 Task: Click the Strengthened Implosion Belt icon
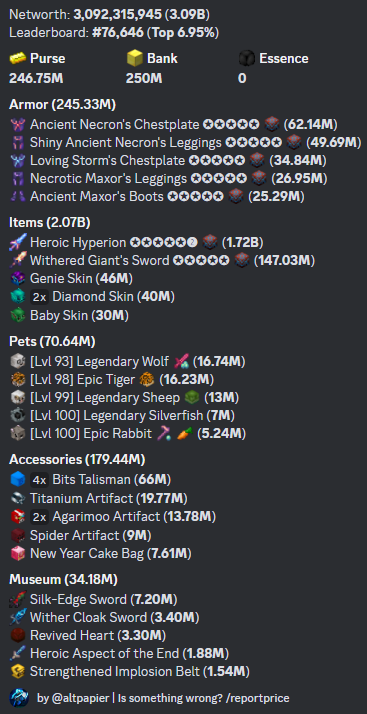click(x=18, y=671)
